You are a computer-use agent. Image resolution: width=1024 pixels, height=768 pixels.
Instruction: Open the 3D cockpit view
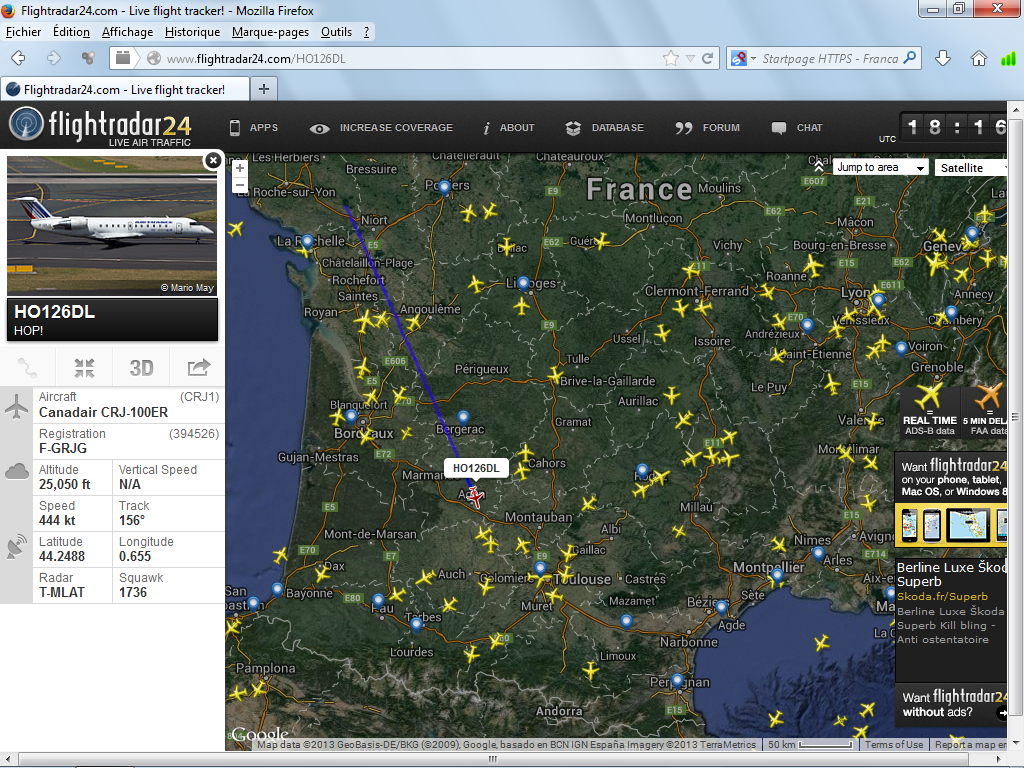141,368
